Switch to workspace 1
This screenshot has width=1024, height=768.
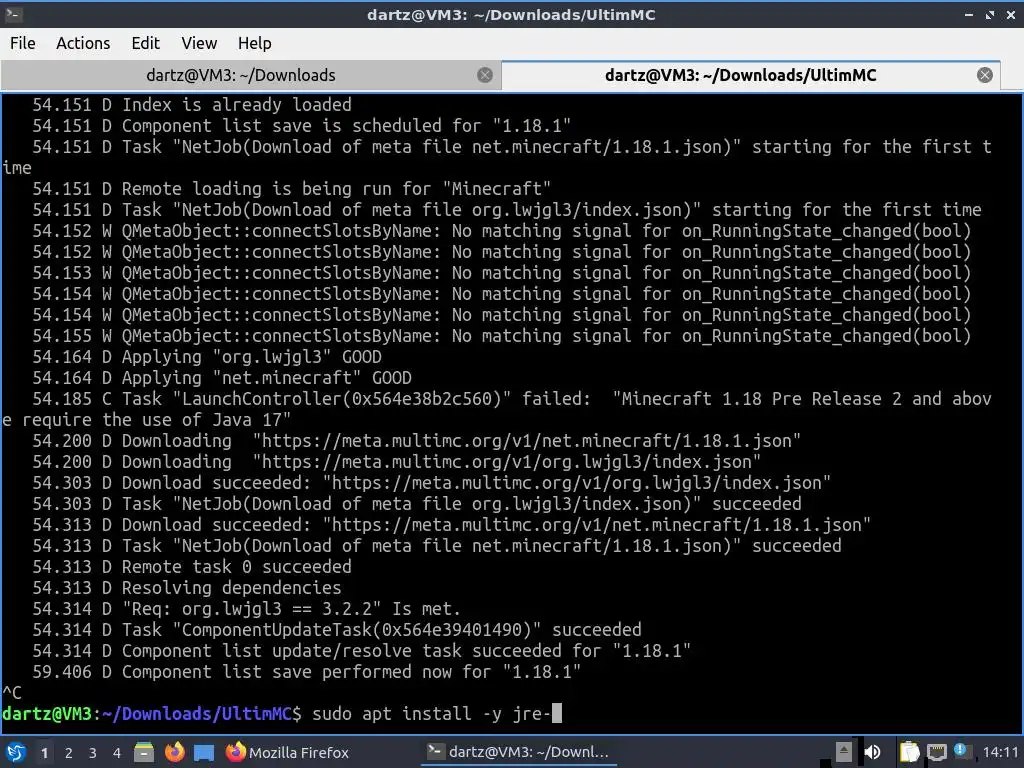pos(44,753)
